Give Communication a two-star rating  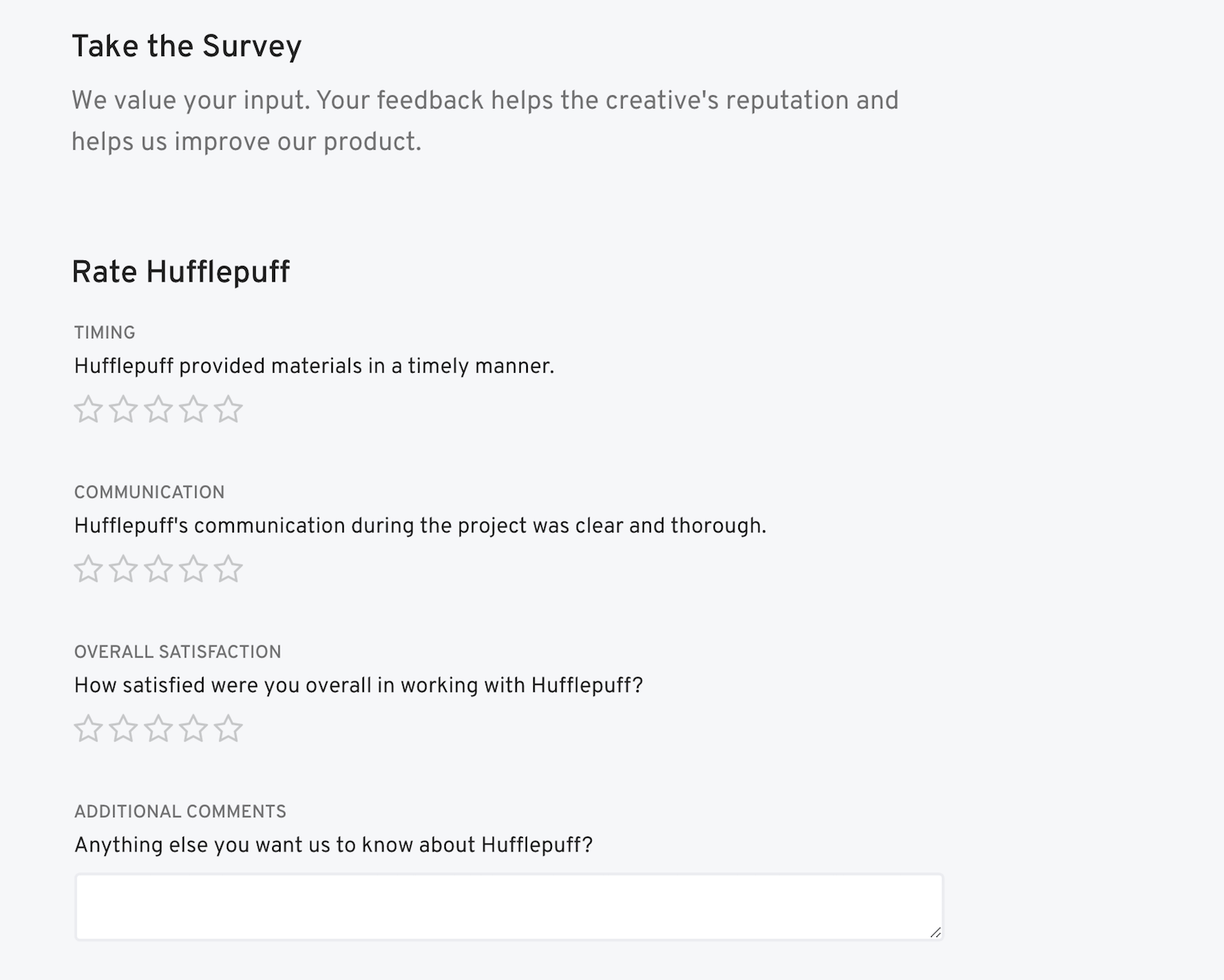pos(122,569)
